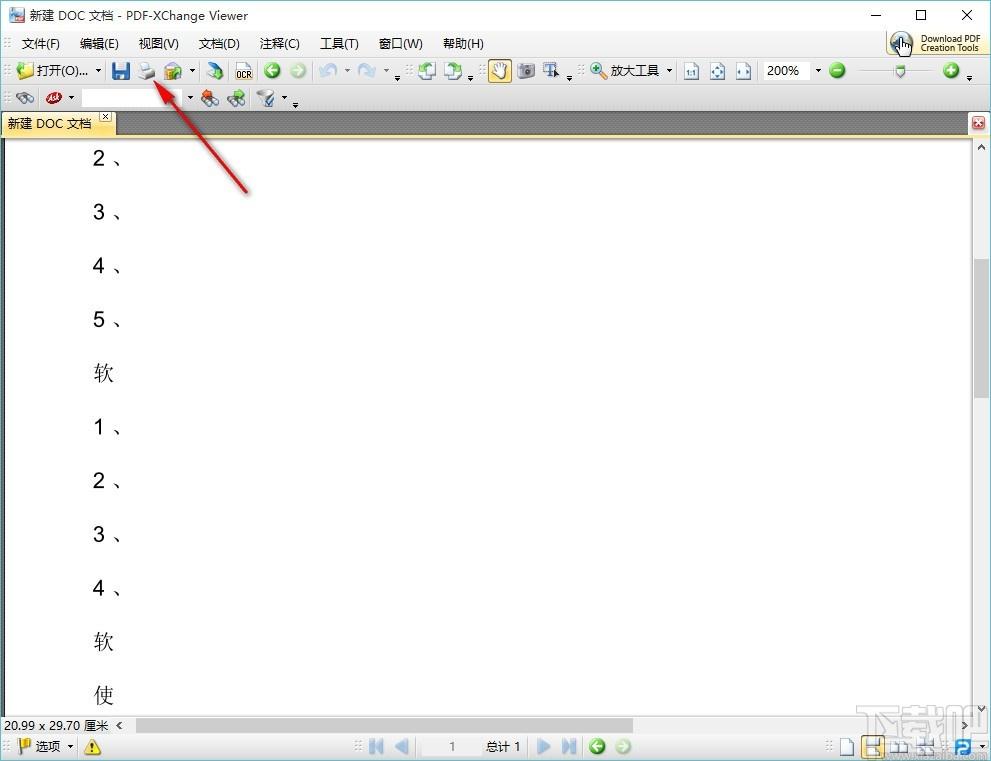Select the Text Select tool
The height and width of the screenshot is (761, 991).
(x=552, y=71)
